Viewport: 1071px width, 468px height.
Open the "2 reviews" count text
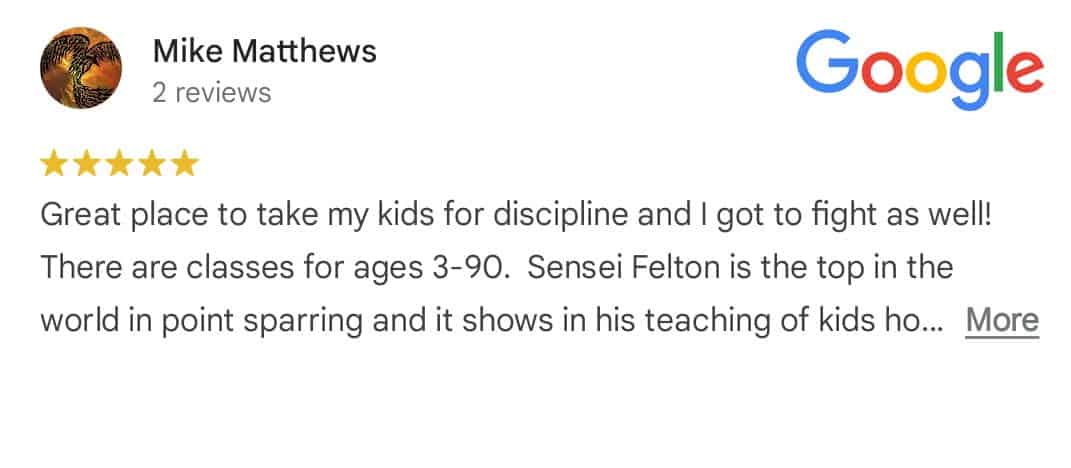[212, 93]
